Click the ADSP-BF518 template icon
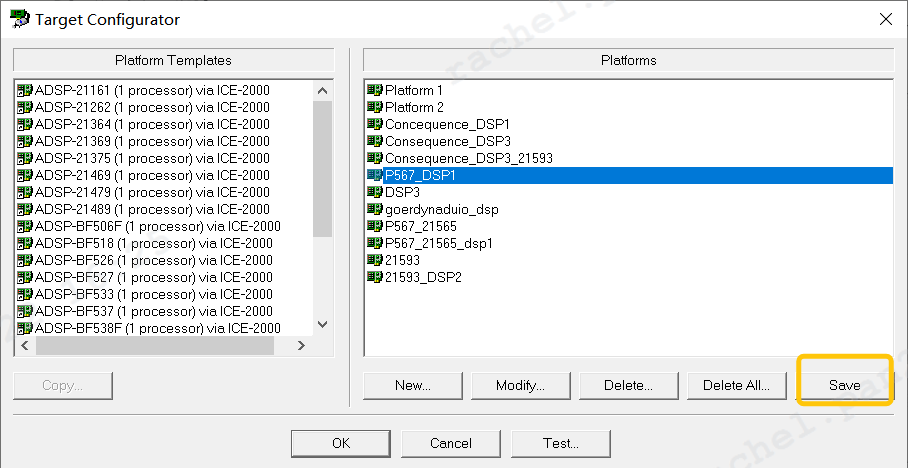Screen dimensions: 908x468 pyautogui.click(x=25, y=243)
